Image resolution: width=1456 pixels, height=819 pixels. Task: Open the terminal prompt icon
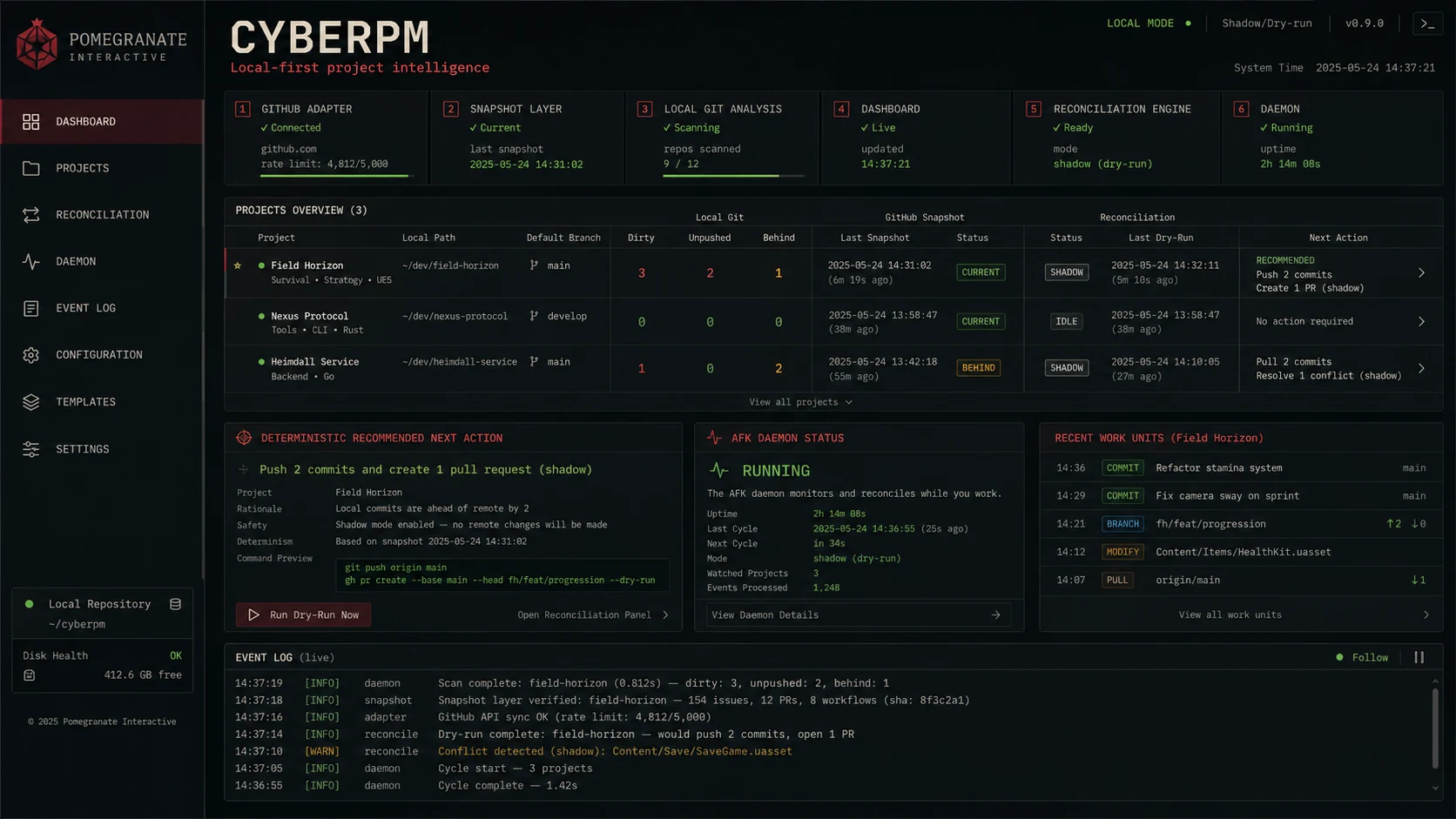(x=1427, y=23)
